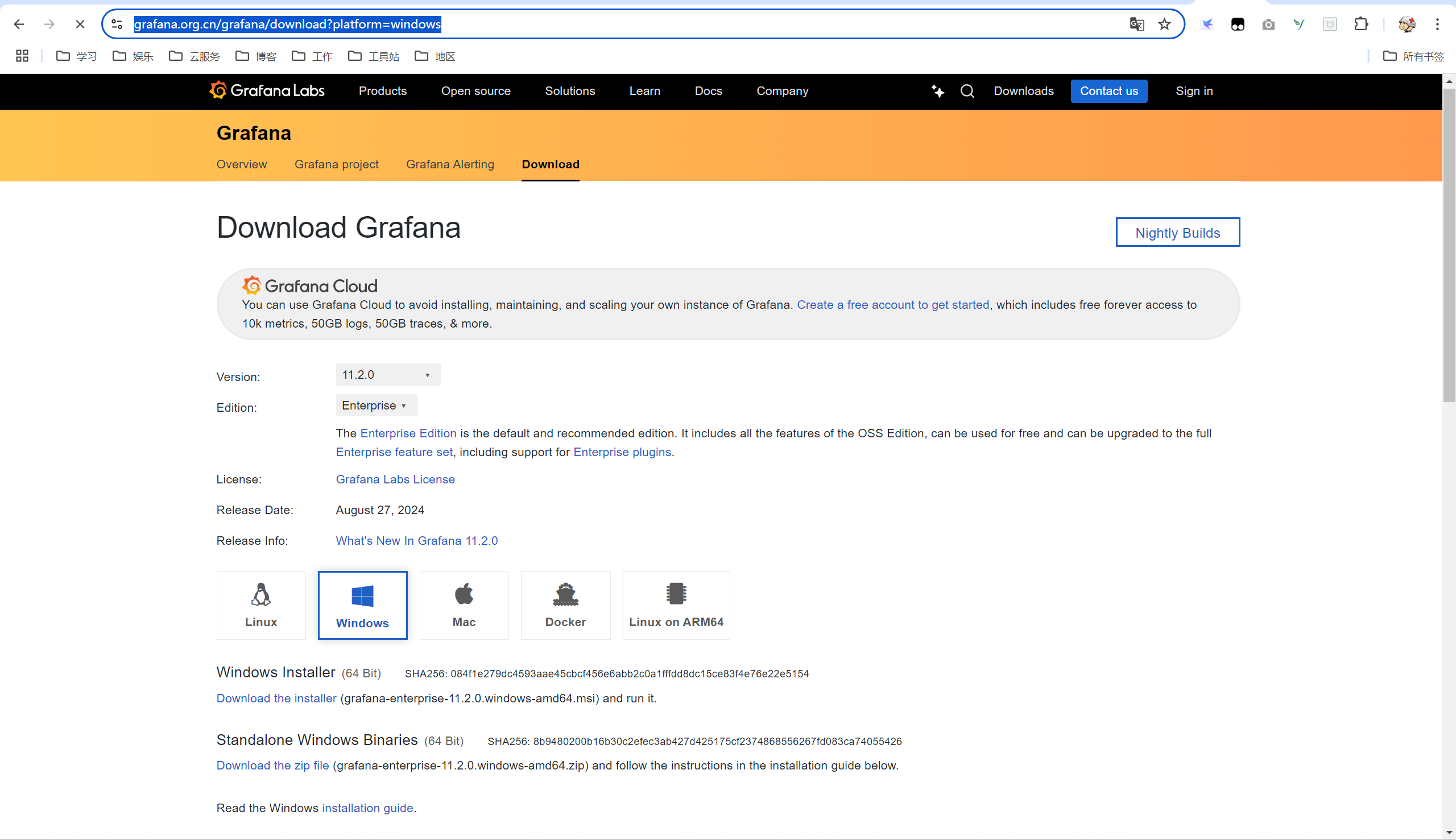This screenshot has width=1456, height=840.
Task: Switch to the Grafana Alerting tab
Action: tap(450, 164)
